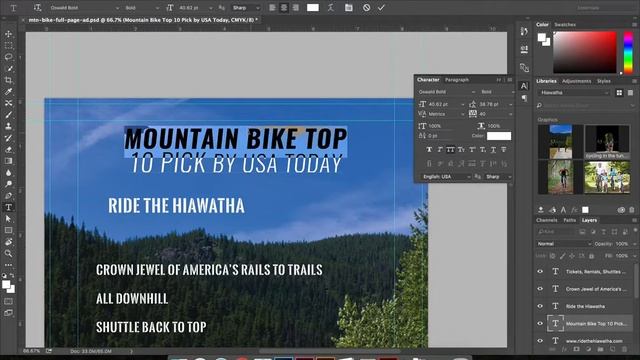Select the Crop tool
Viewport: 640px width, 360px height.
click(8, 80)
